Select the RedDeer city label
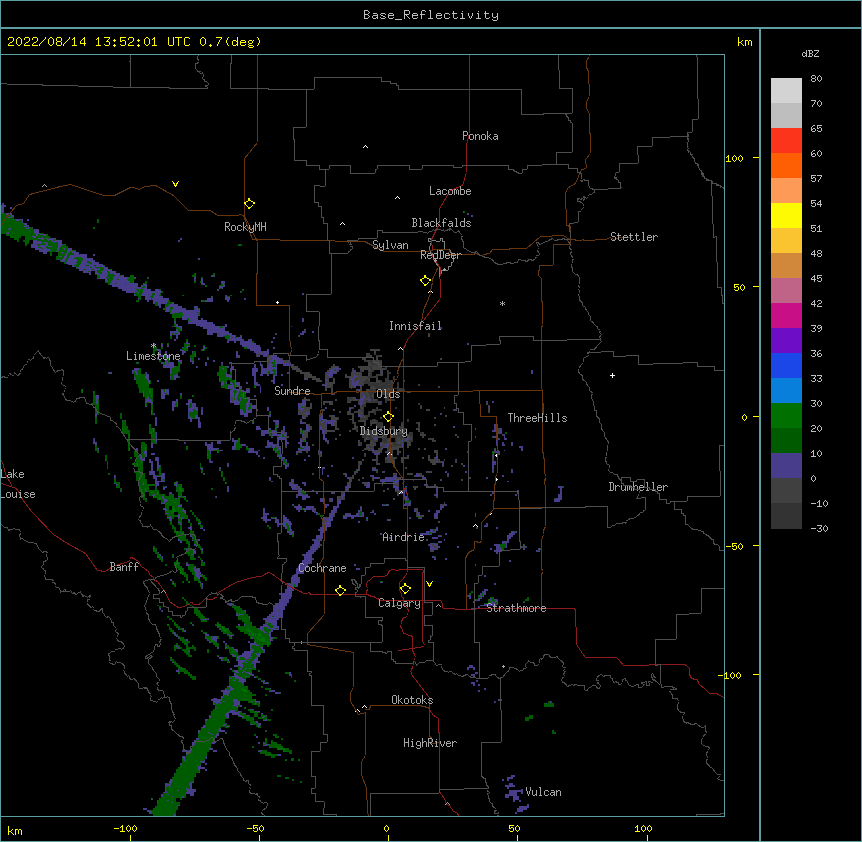The width and height of the screenshot is (862, 842). (440, 255)
